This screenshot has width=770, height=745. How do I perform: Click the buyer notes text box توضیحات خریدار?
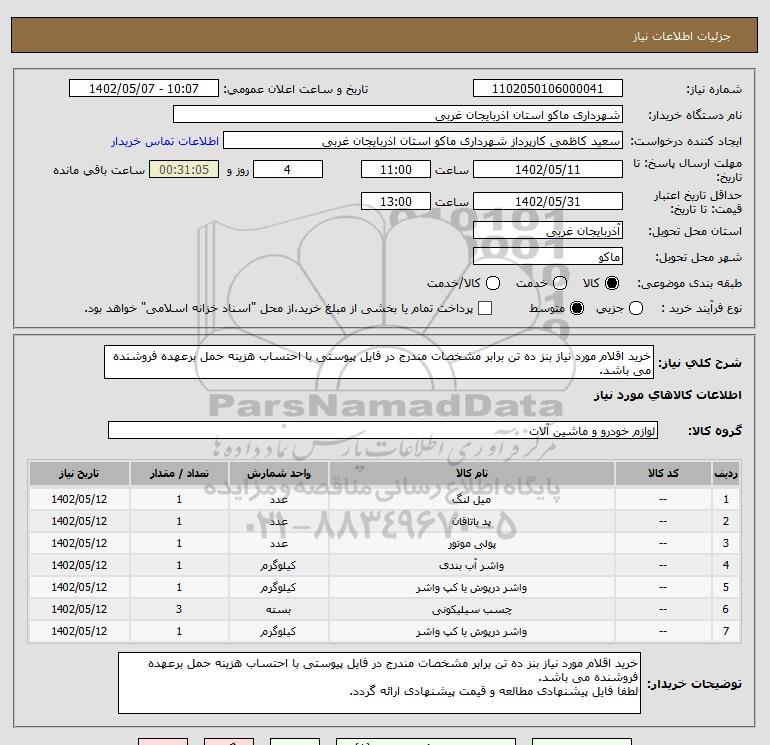(379, 683)
